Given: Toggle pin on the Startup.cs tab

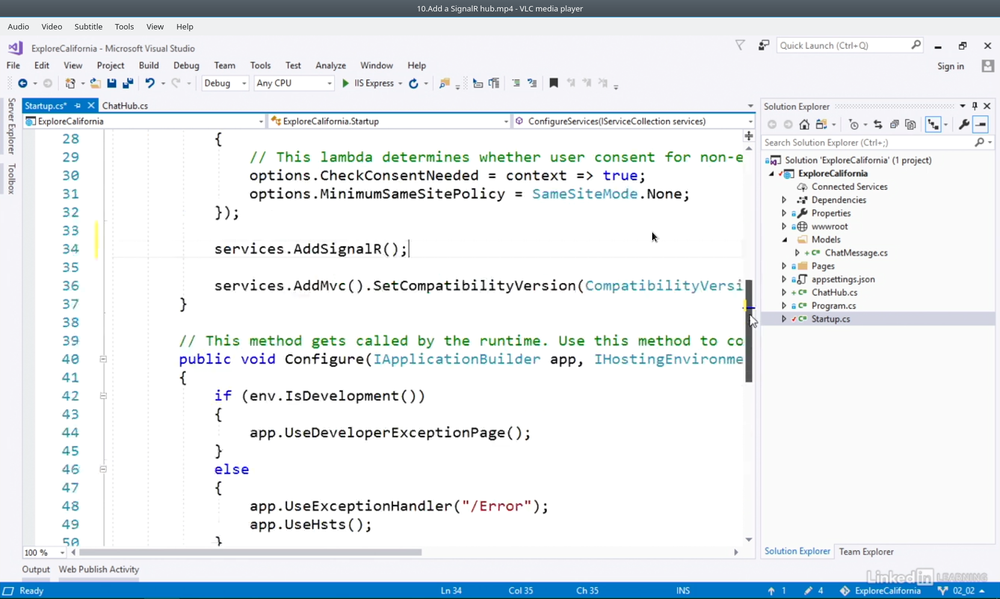Looking at the screenshot, I should 77,106.
